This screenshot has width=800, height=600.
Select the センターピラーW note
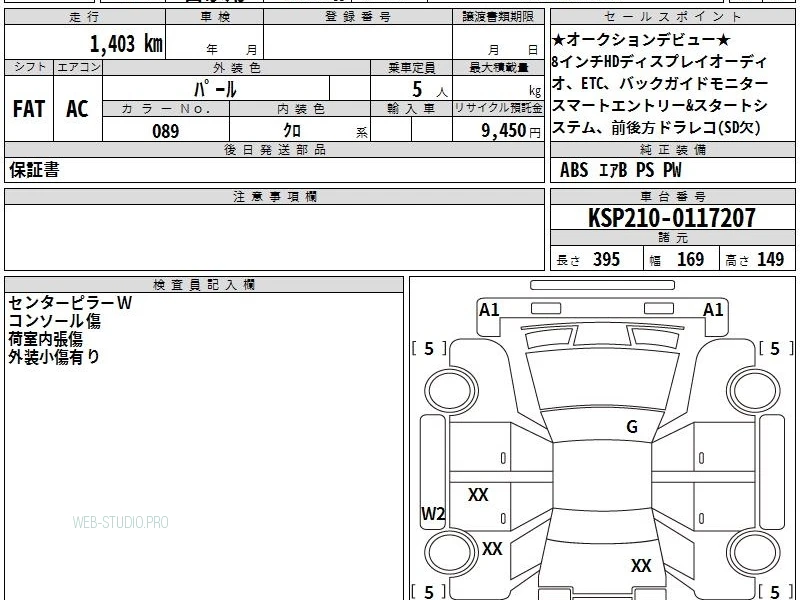pyautogui.click(x=70, y=303)
